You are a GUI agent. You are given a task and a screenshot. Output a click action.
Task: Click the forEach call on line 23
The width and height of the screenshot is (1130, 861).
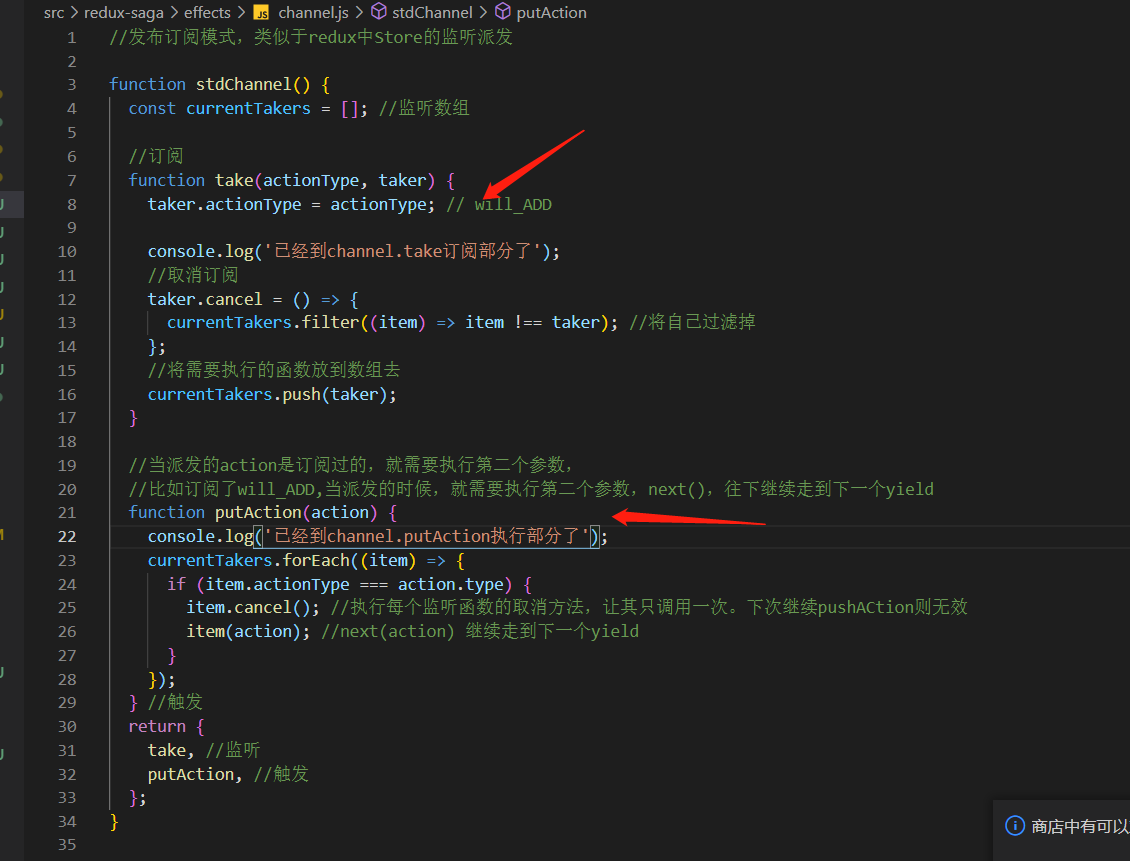[316, 560]
